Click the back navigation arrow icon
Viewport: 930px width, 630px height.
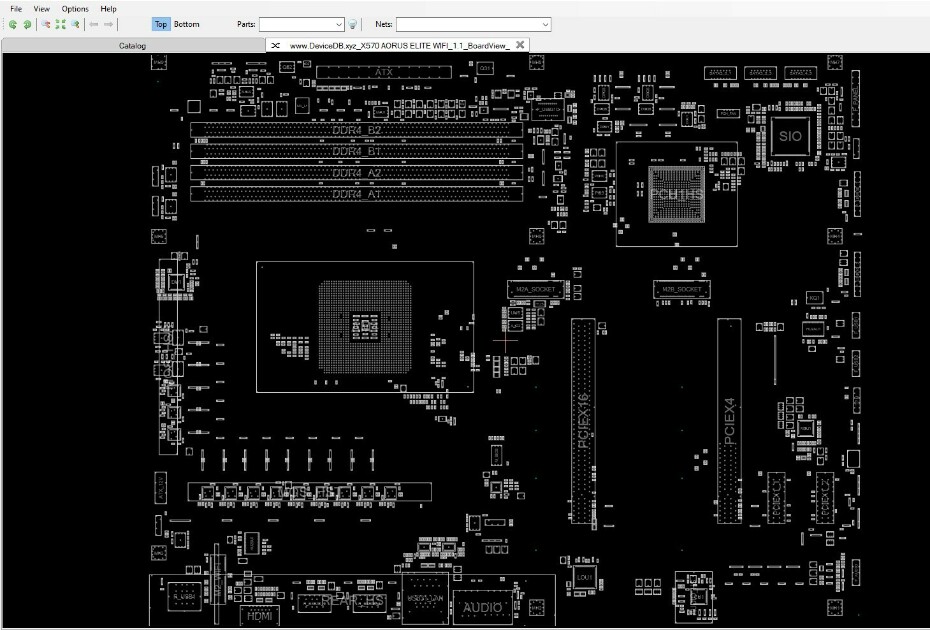pyautogui.click(x=94, y=24)
